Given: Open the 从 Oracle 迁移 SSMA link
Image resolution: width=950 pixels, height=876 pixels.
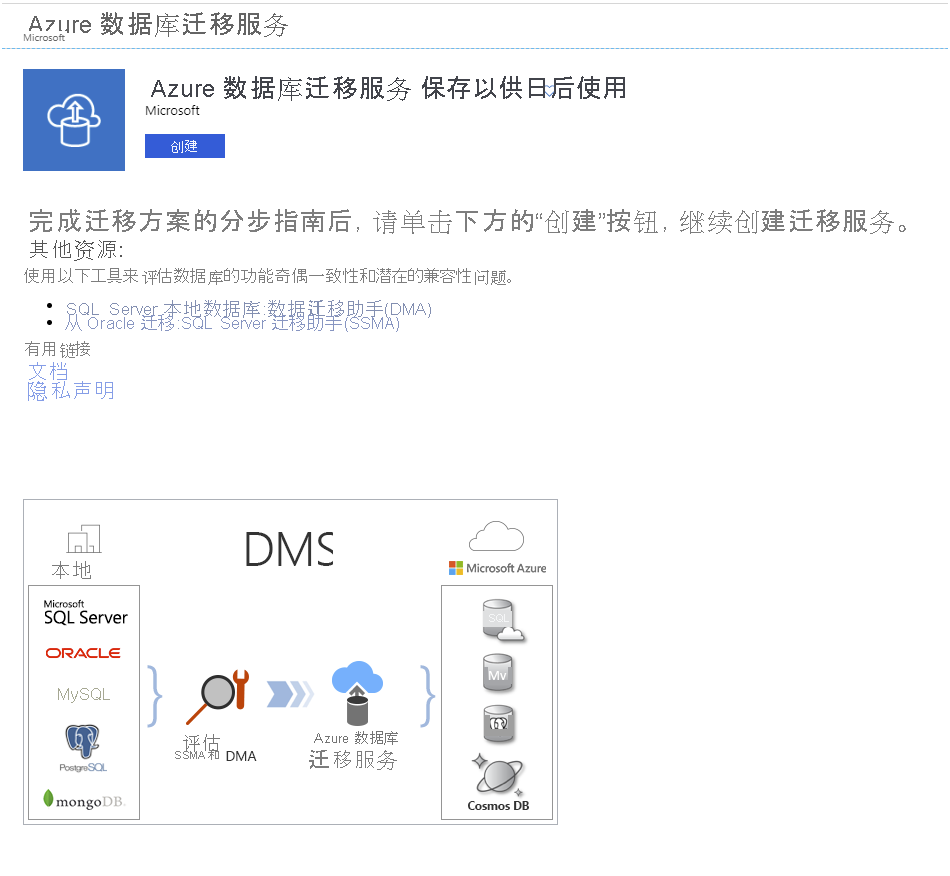Looking at the screenshot, I should [x=232, y=324].
